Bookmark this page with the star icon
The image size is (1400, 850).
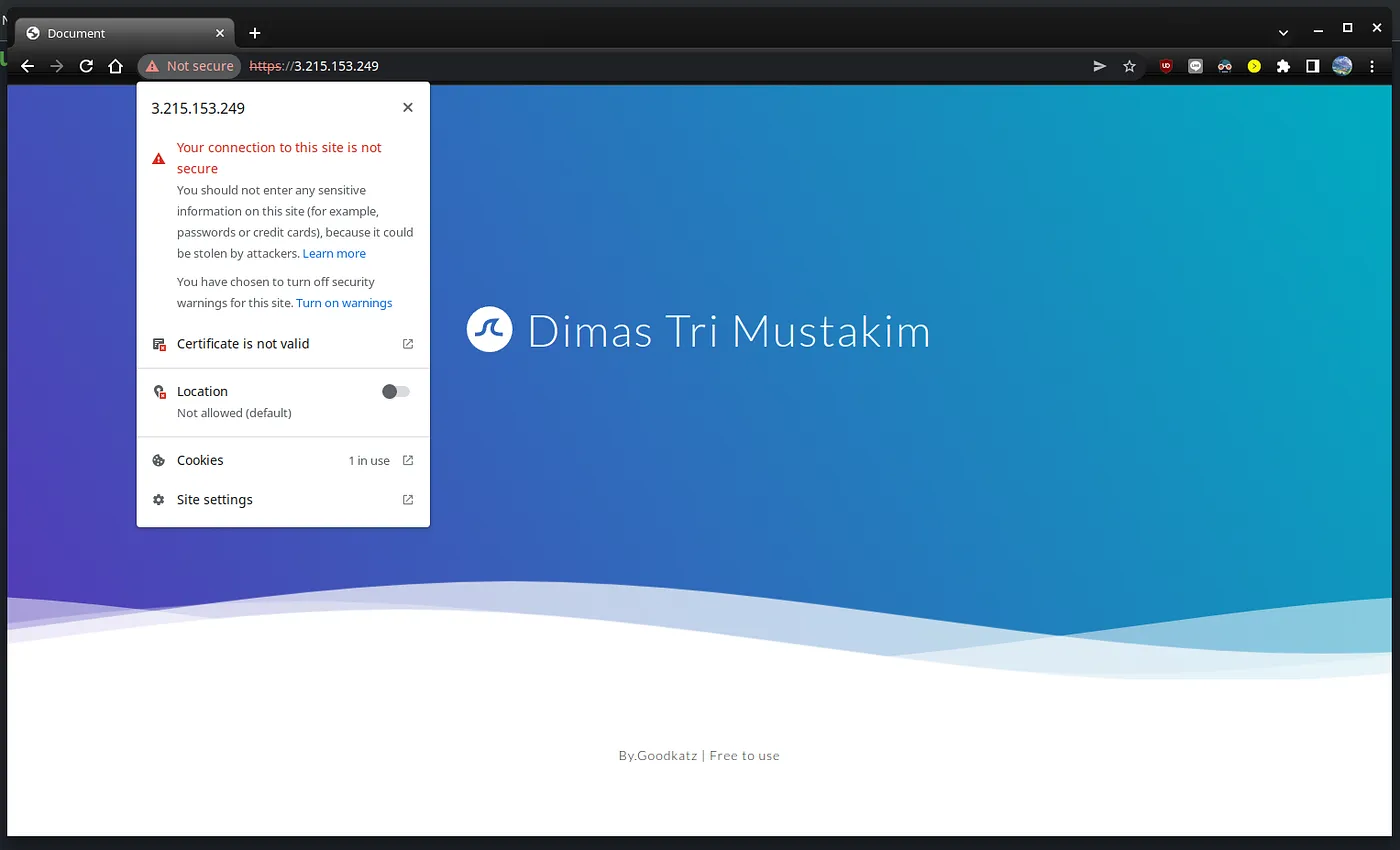pyautogui.click(x=1129, y=66)
